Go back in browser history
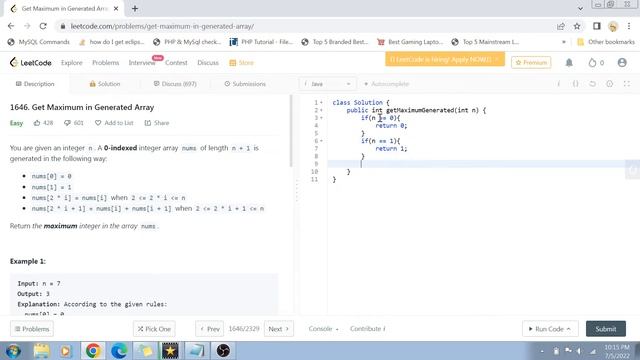This screenshot has height=360, width=640. point(11,26)
